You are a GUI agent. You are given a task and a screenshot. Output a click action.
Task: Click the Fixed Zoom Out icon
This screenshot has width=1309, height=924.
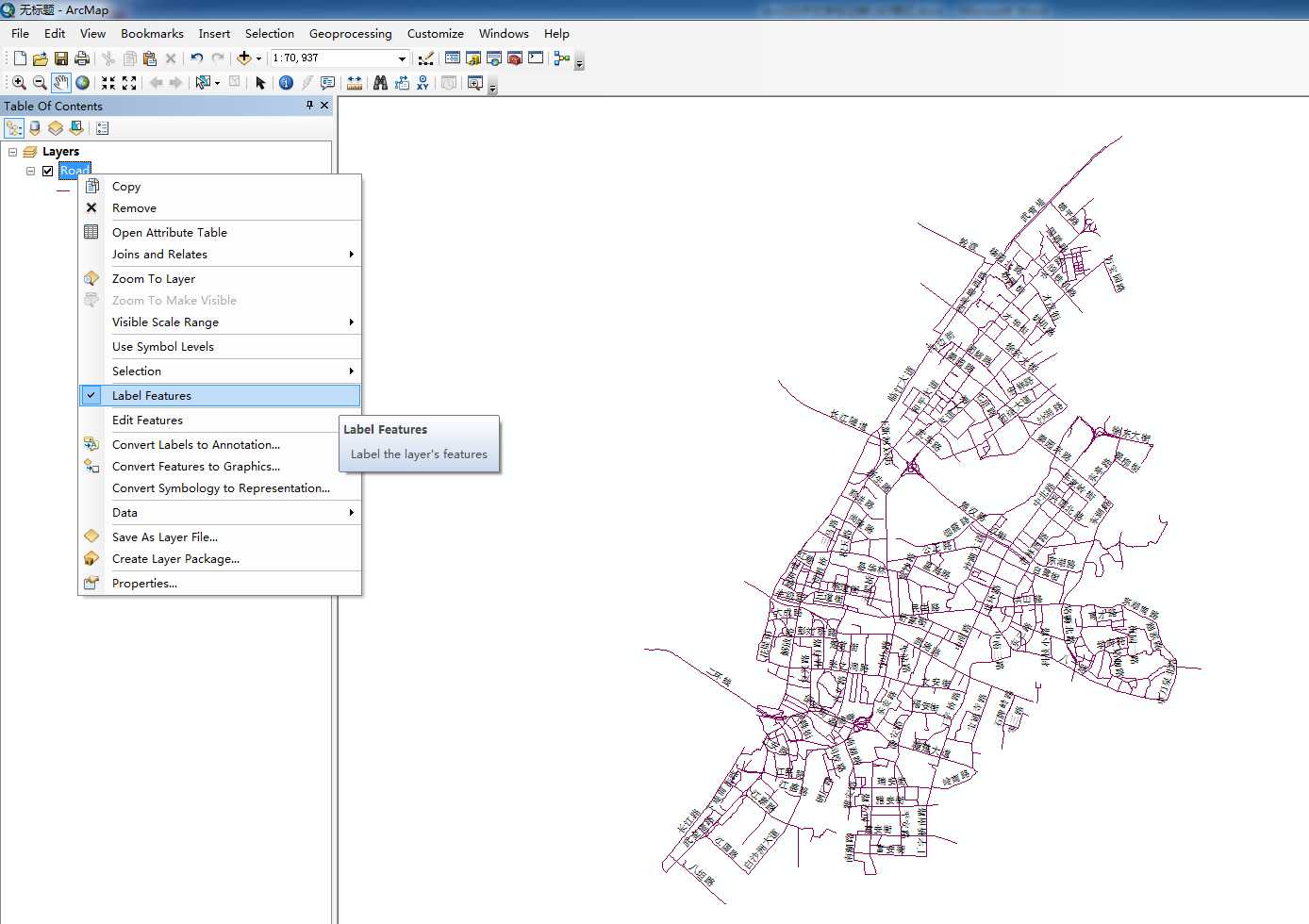click(129, 83)
